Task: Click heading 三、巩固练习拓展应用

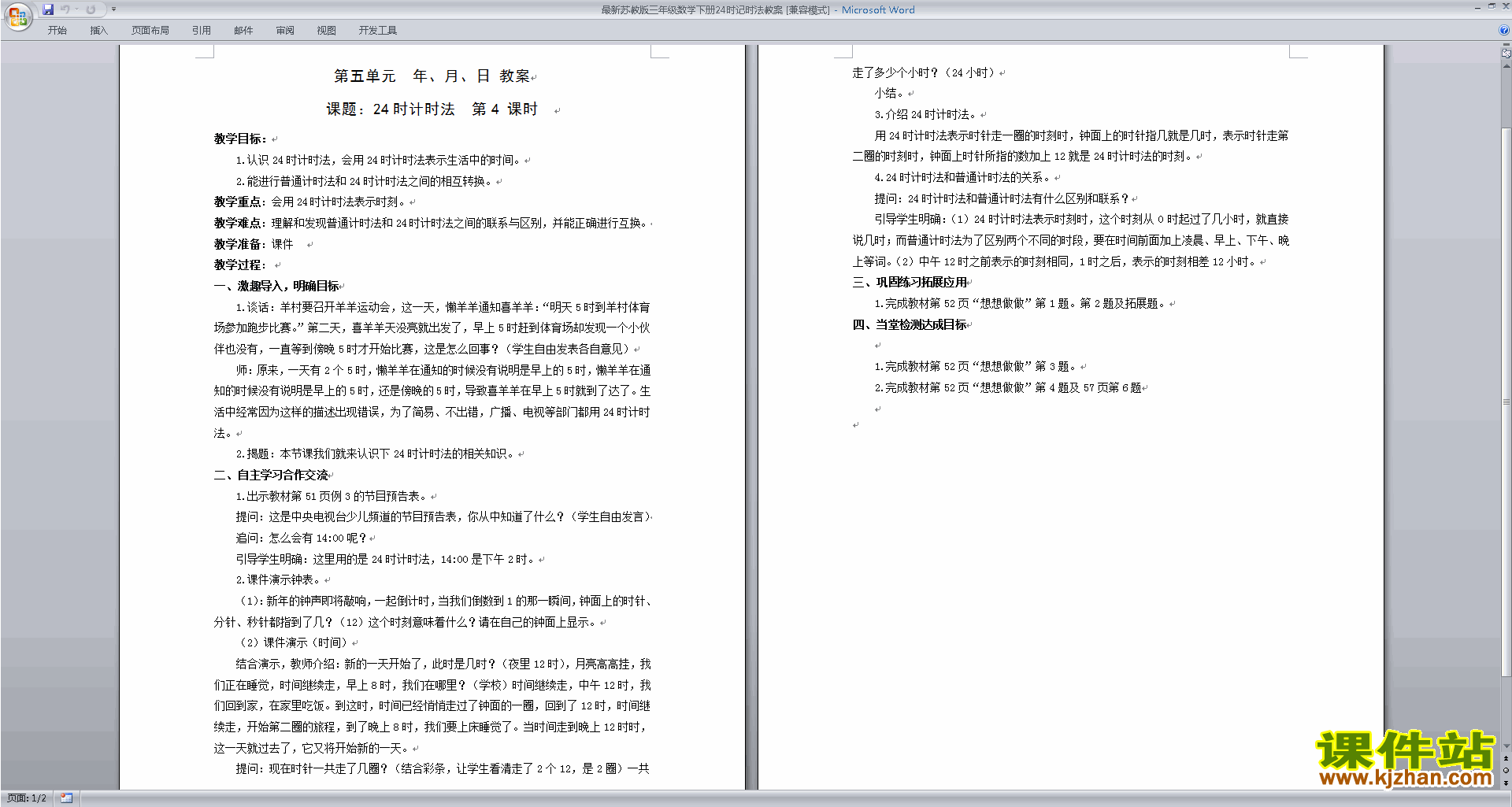Action: (910, 283)
